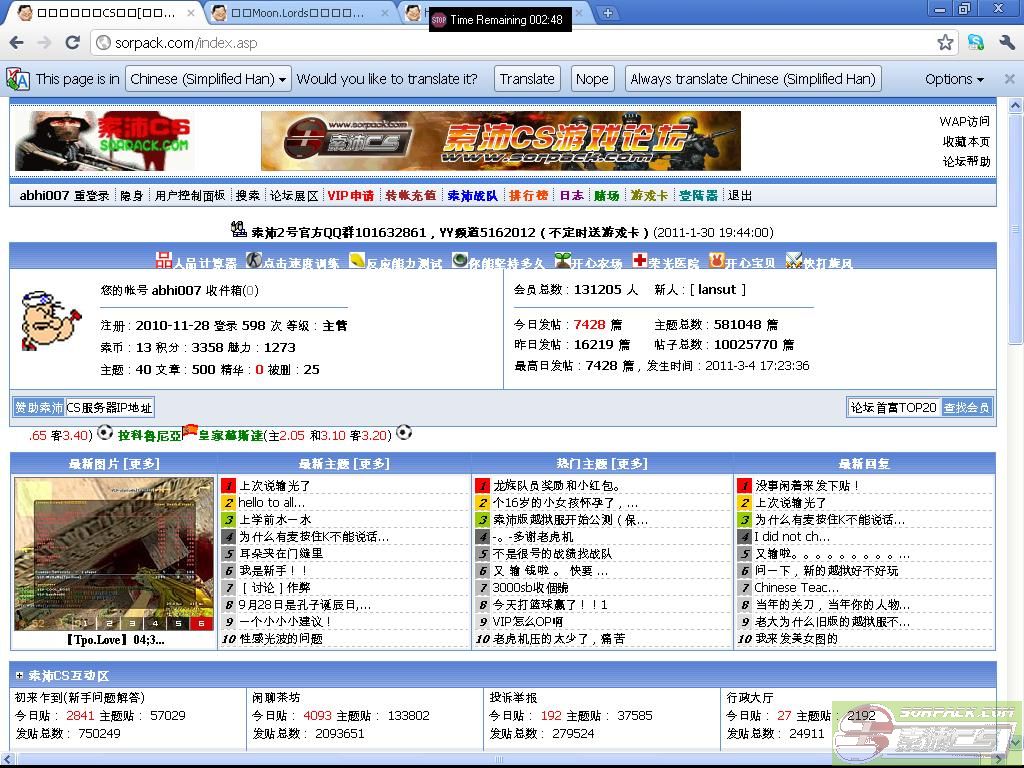Screen dimensions: 1024x768
Task: Switch to the Moon.Lords browser tab
Action: [x=298, y=13]
